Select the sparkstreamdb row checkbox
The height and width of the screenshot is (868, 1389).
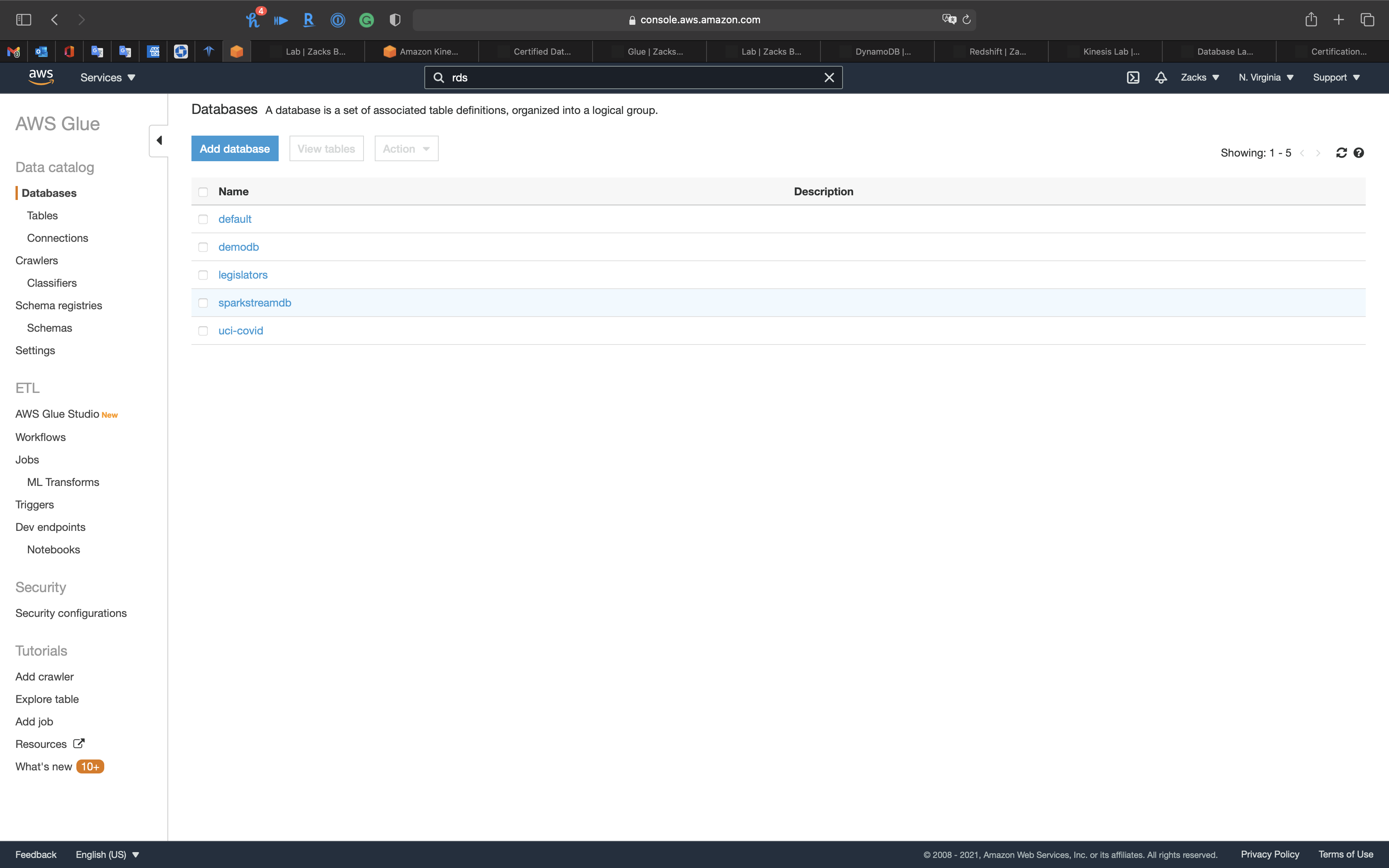point(203,303)
